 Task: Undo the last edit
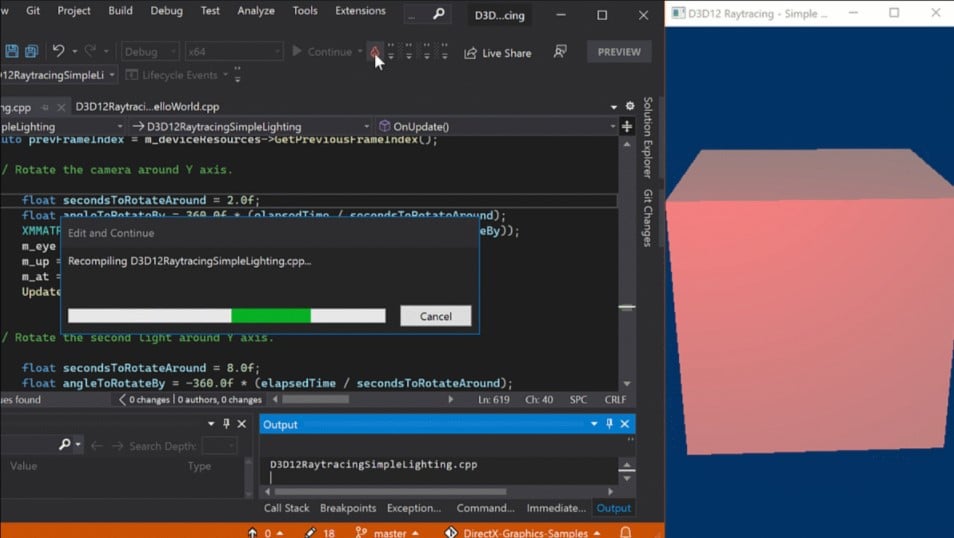58,51
